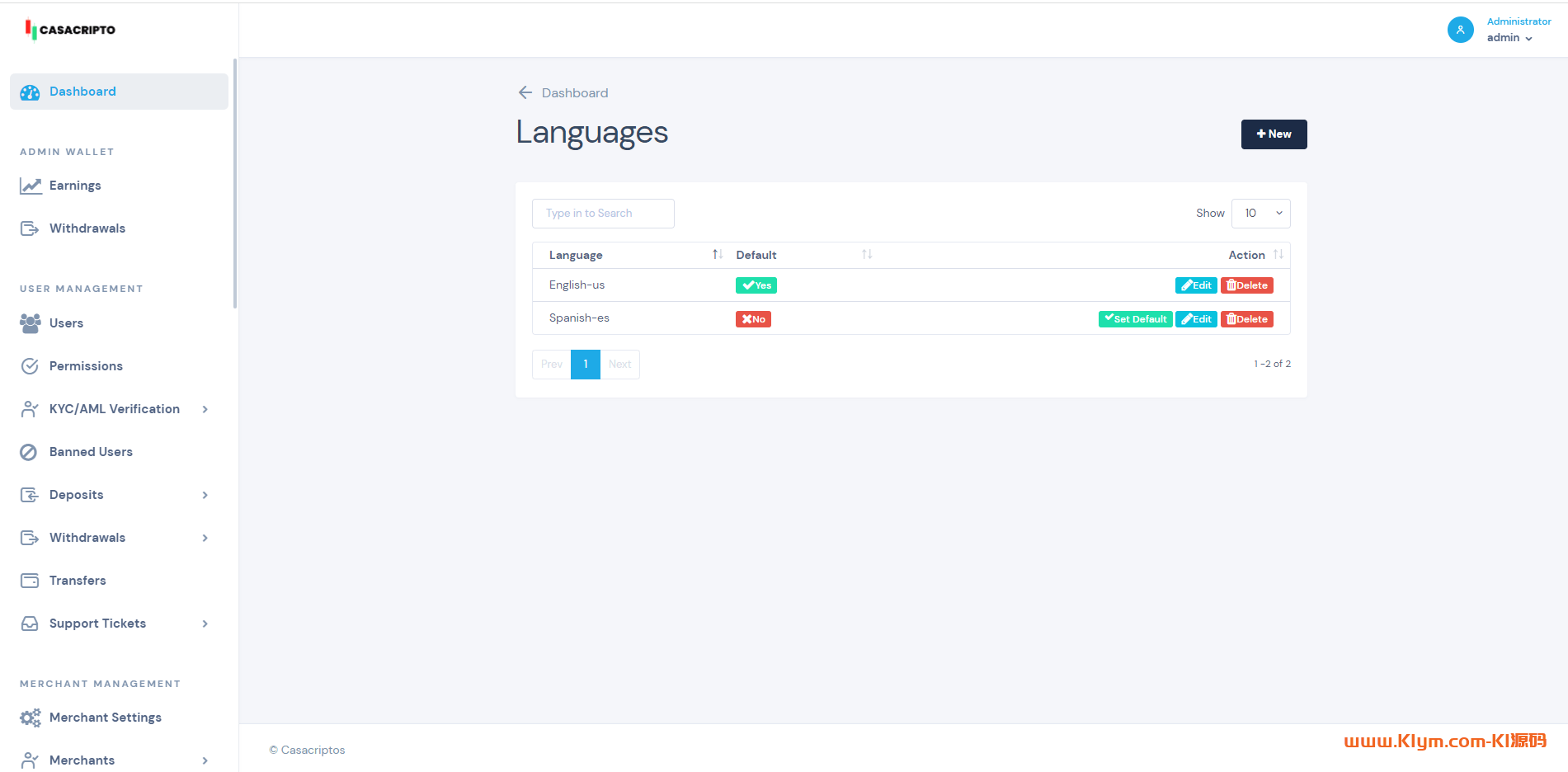1568x772 pixels.
Task: Click the Deposits icon
Action: (x=30, y=495)
